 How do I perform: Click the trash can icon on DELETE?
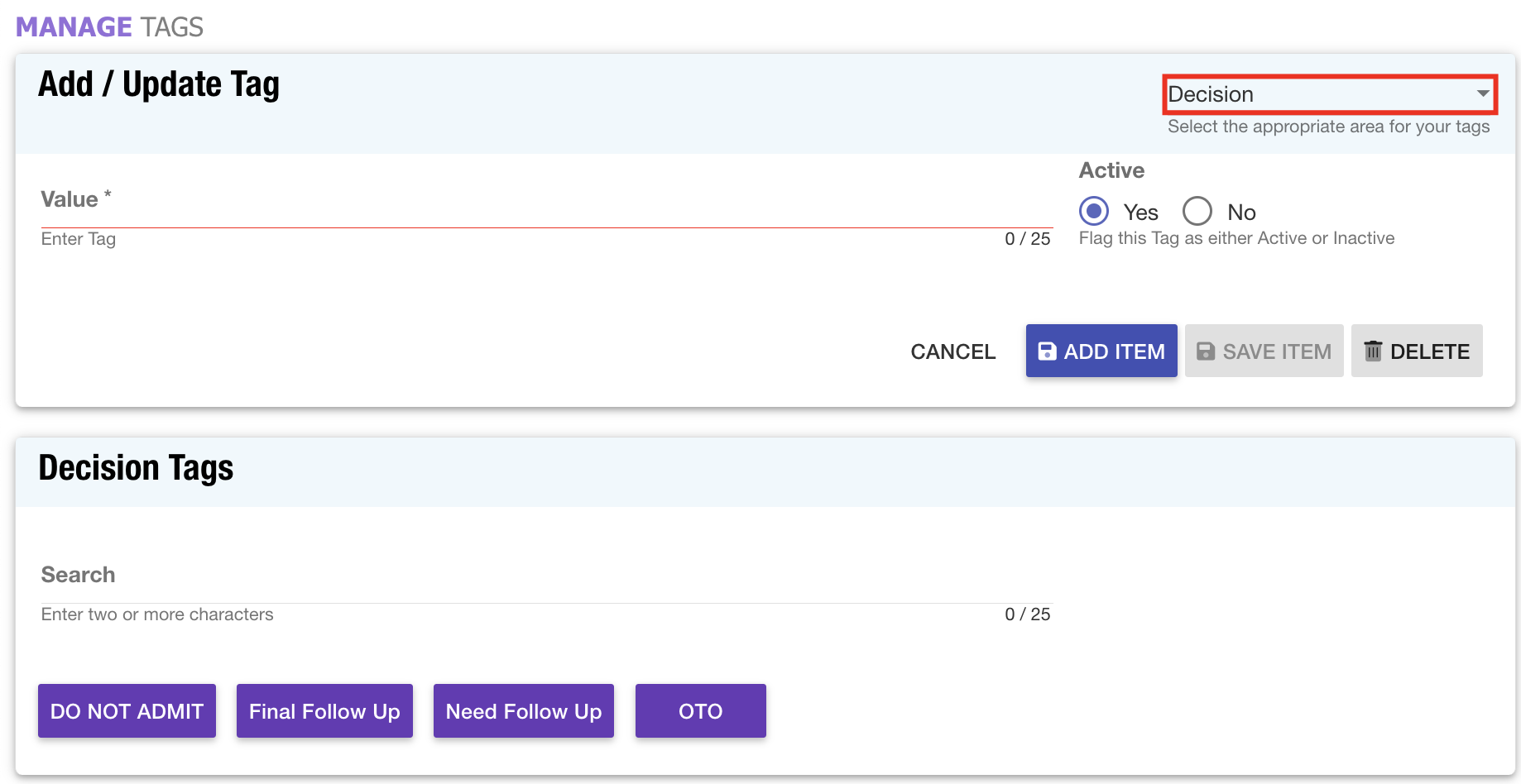coord(1373,351)
